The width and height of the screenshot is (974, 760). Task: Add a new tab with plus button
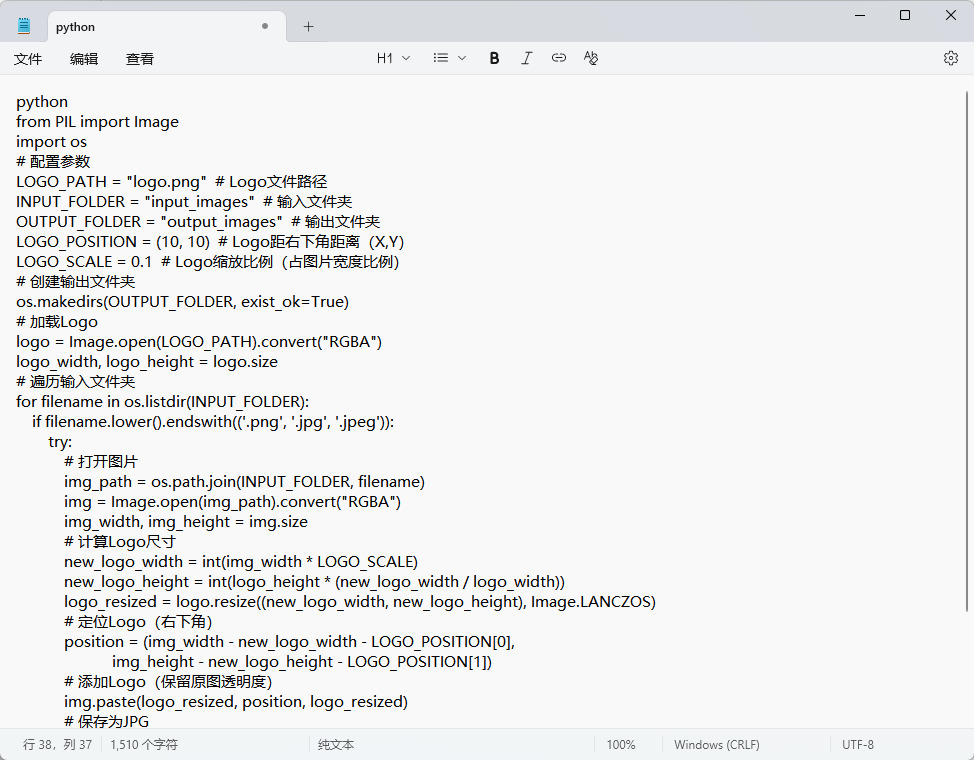[x=308, y=27]
